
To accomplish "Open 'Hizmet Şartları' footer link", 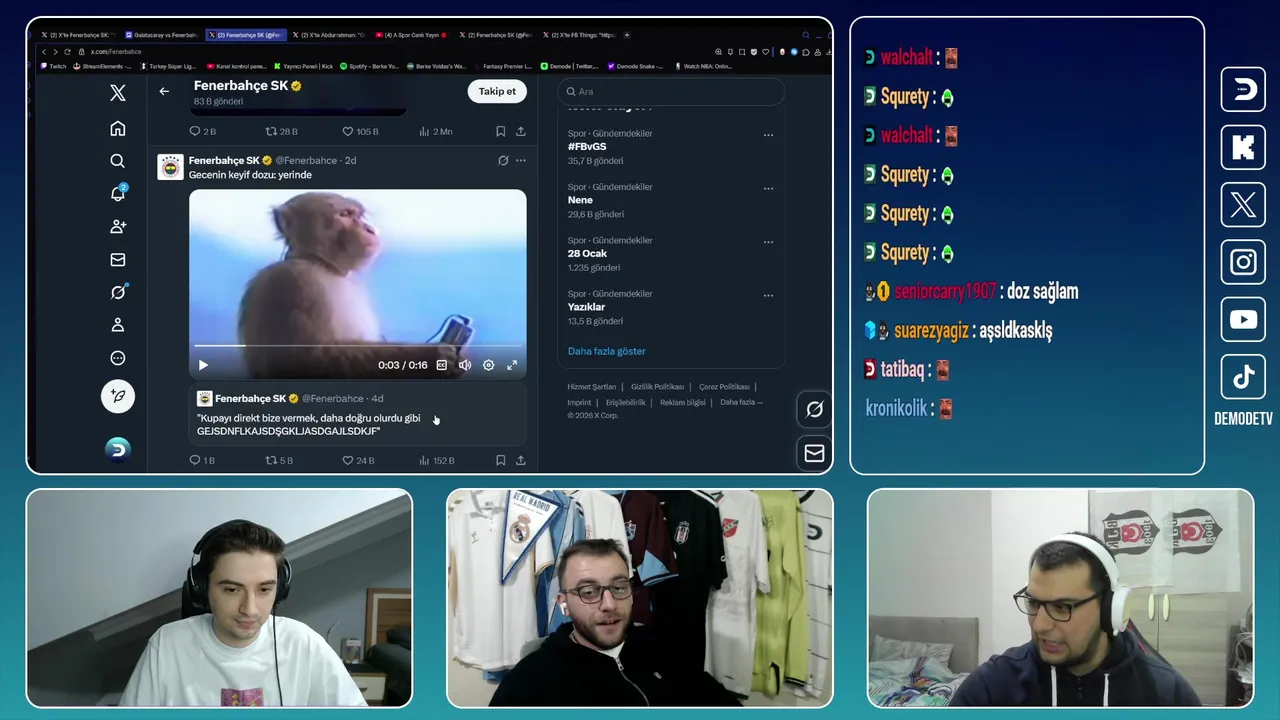I will 591,387.
